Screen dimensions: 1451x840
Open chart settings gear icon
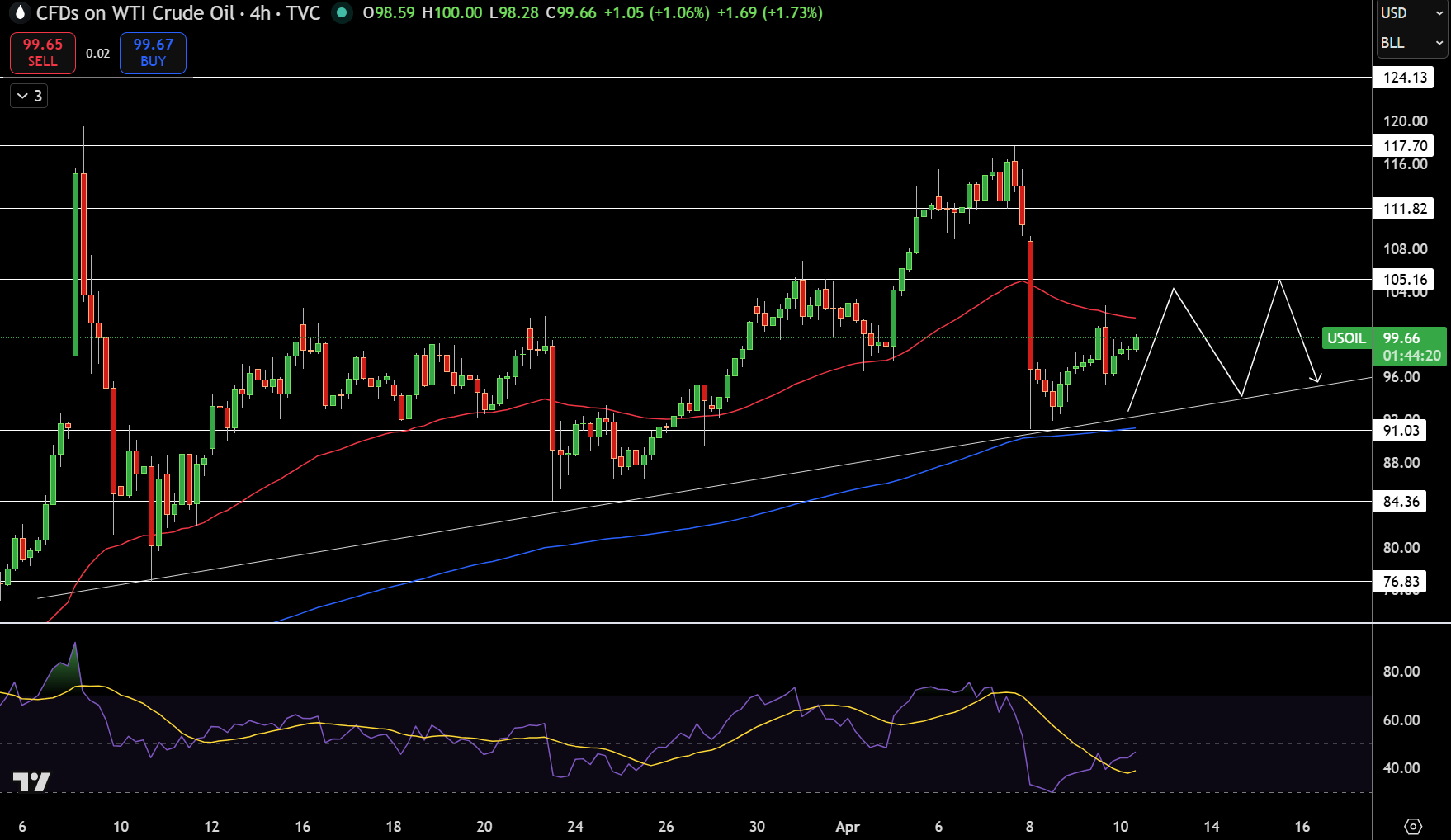[1413, 826]
